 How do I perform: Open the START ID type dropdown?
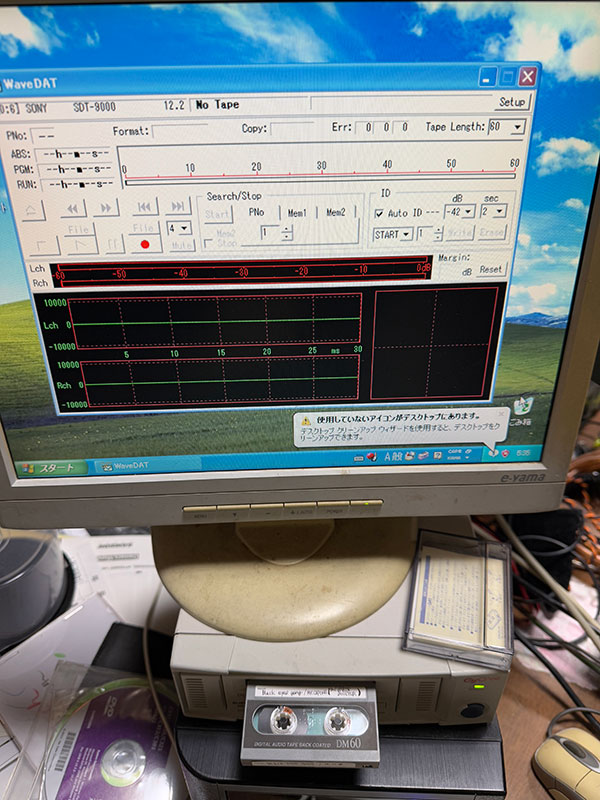pyautogui.click(x=392, y=235)
